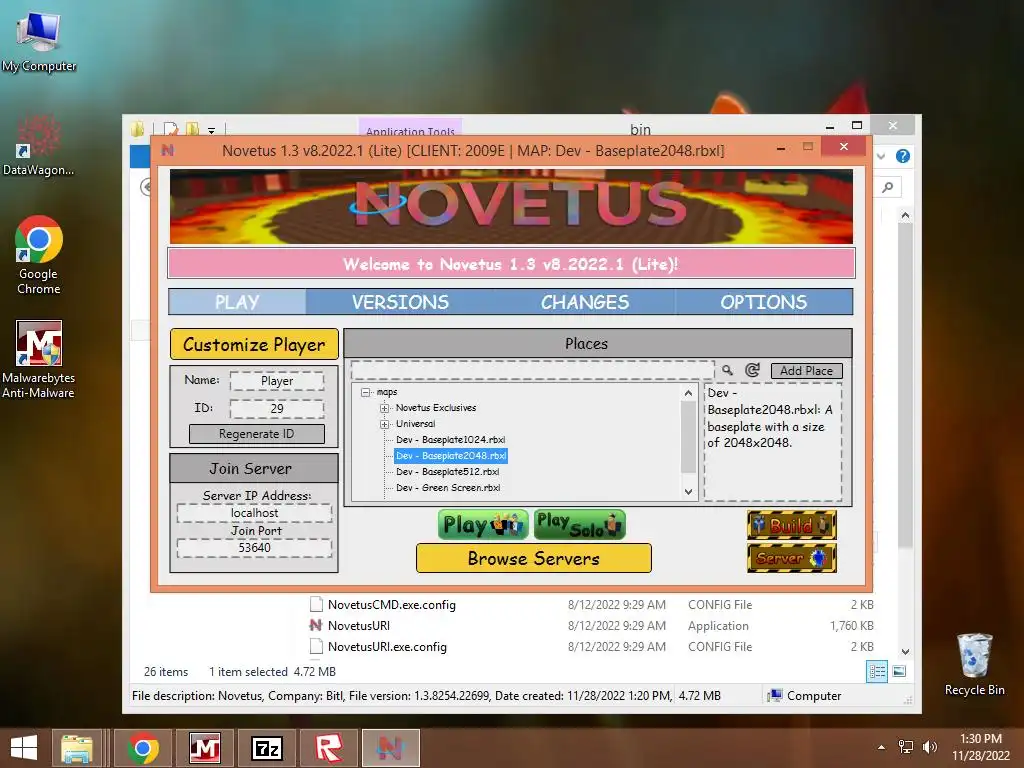Click Regenerate ID button
This screenshot has height=768, width=1024.
257,434
